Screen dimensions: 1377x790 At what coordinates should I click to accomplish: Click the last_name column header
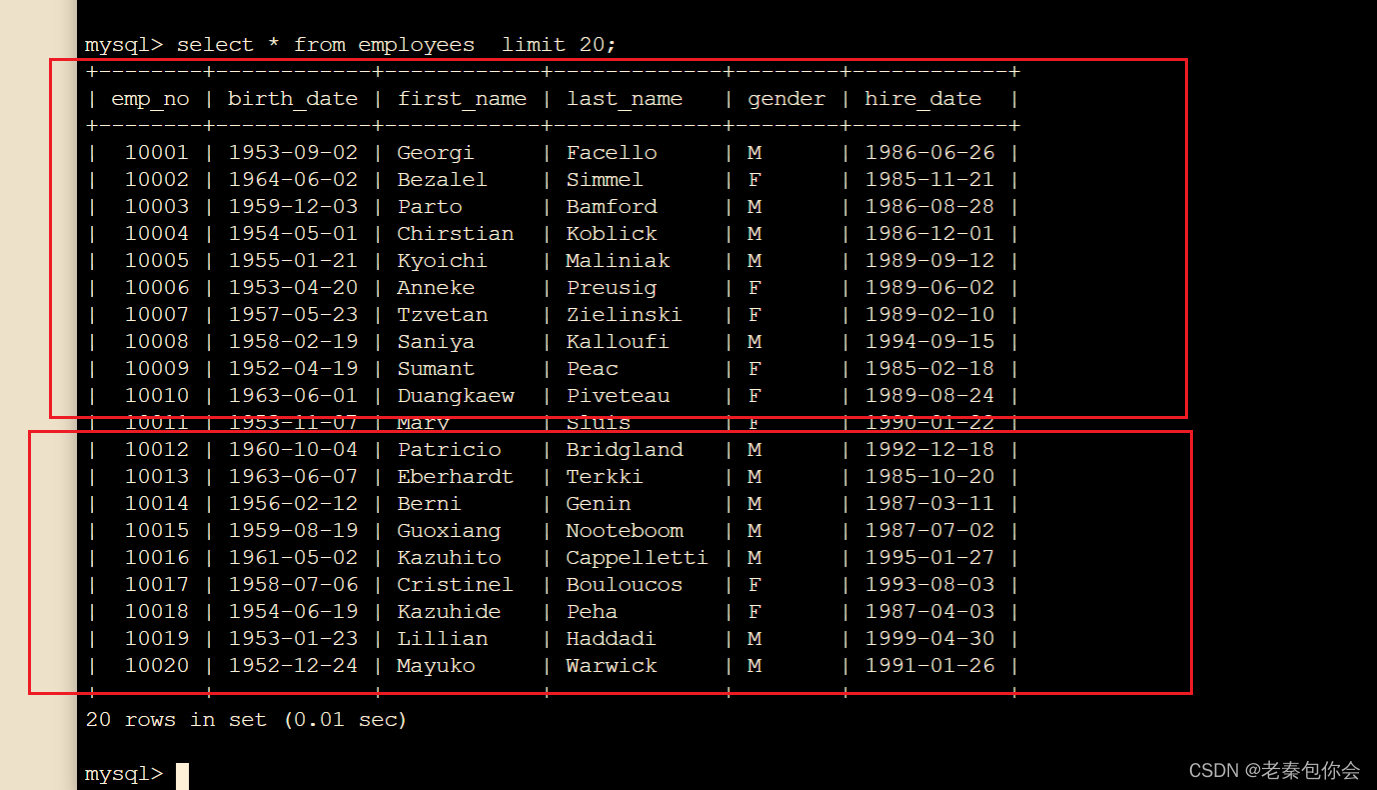[x=624, y=99]
